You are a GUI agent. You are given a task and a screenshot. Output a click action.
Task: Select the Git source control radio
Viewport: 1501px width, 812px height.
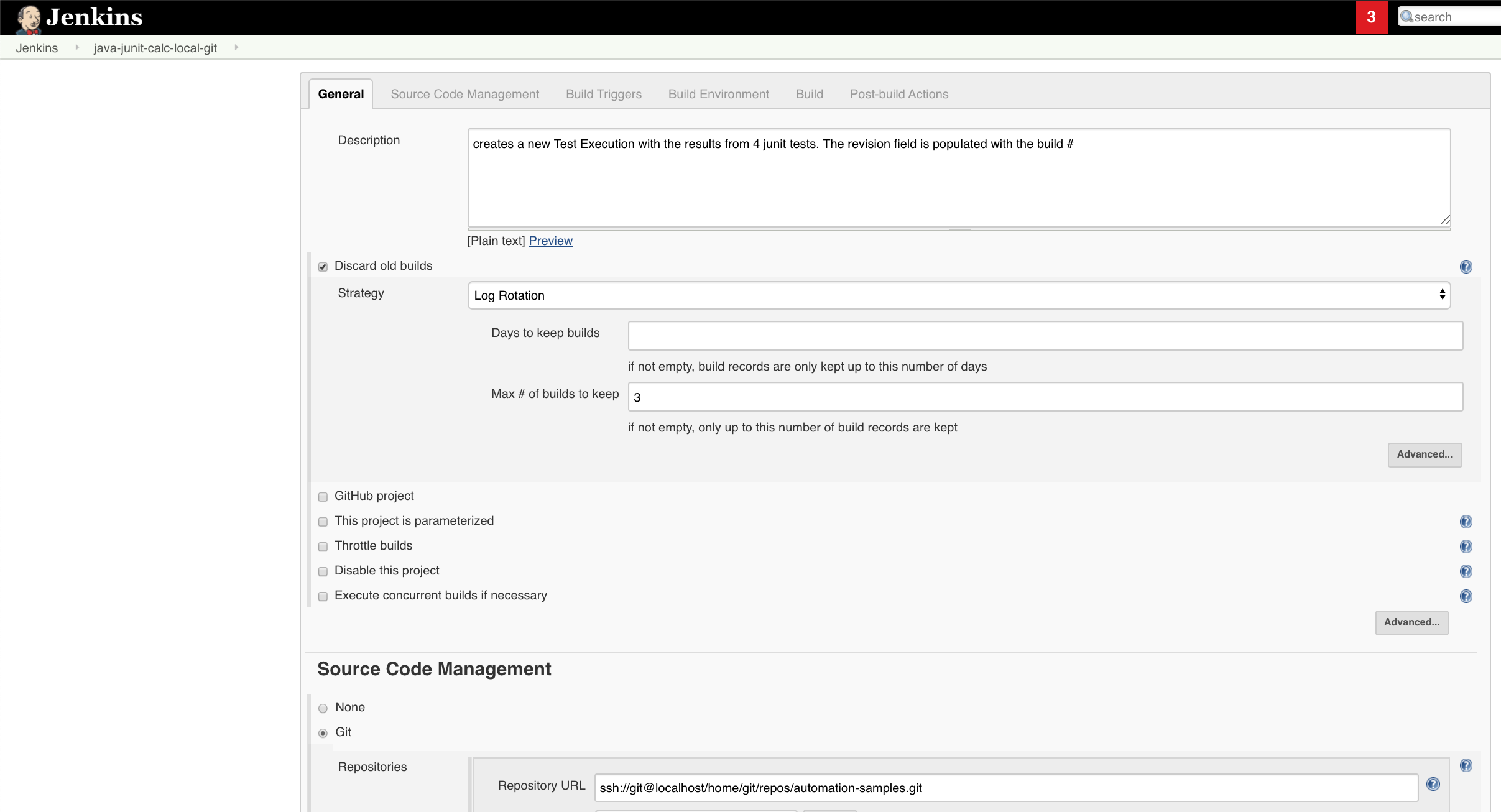pos(323,733)
